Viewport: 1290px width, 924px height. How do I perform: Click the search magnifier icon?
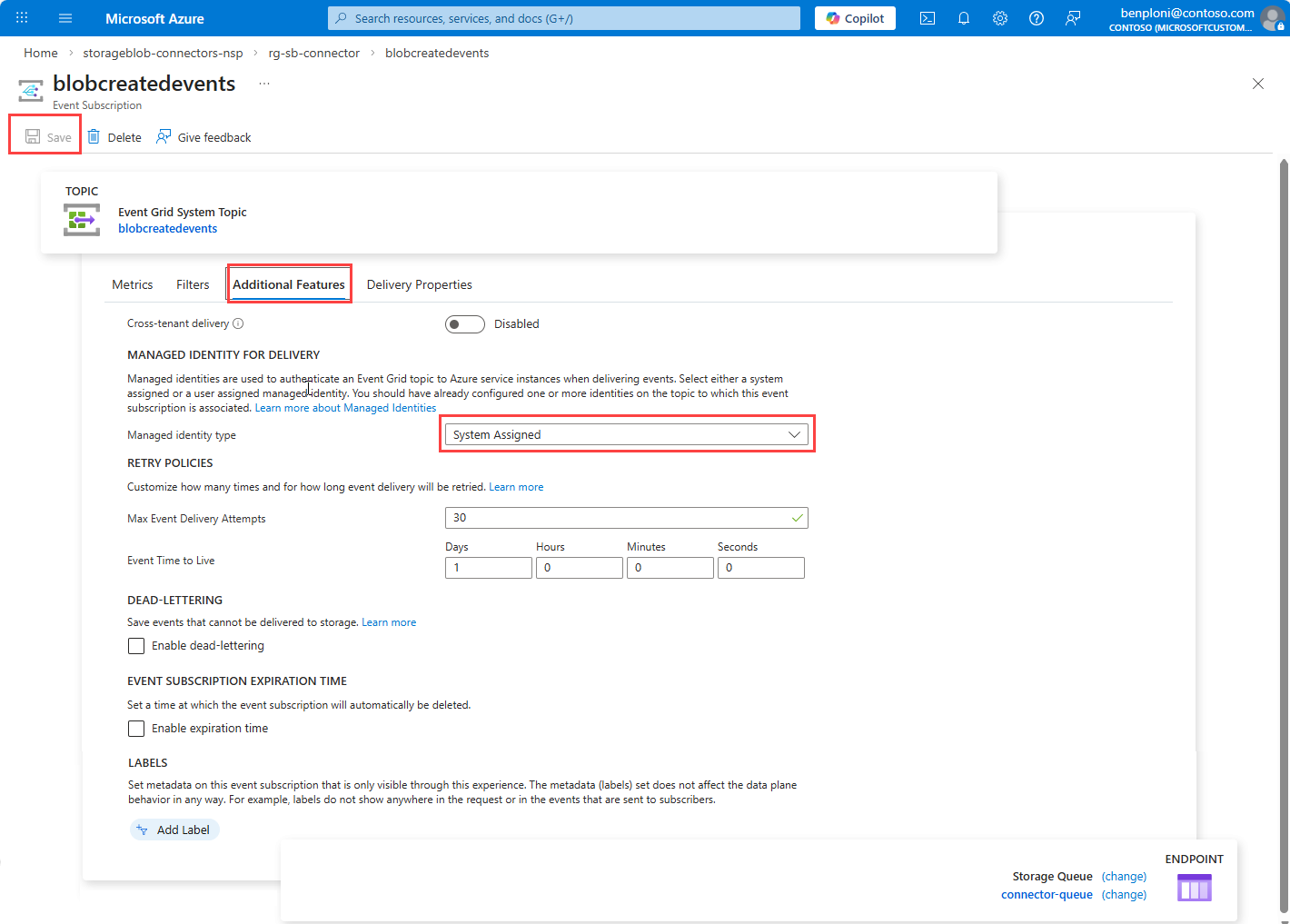click(342, 18)
